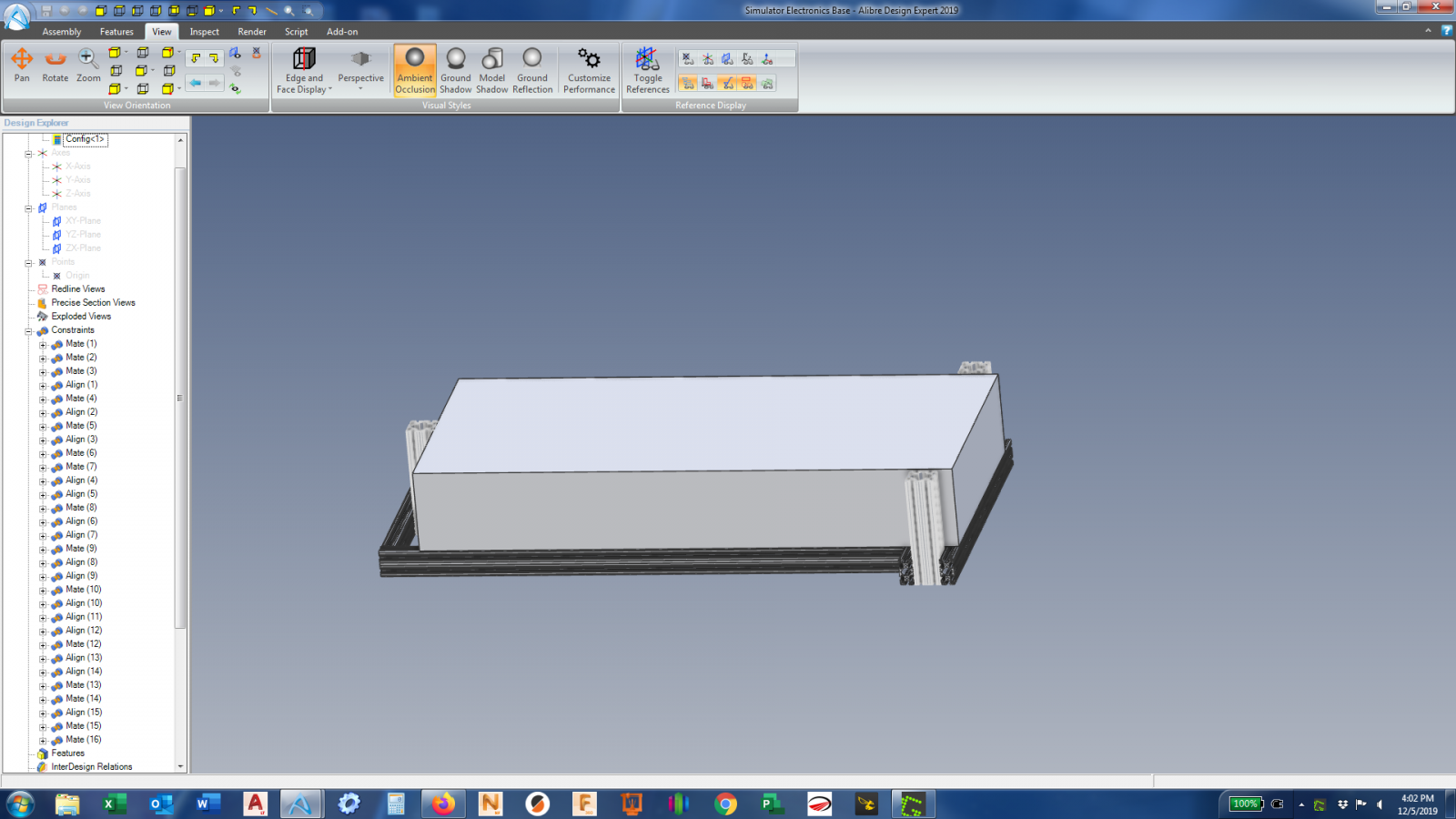Select the Origin point tree item
1456x819 pixels.
(77, 276)
